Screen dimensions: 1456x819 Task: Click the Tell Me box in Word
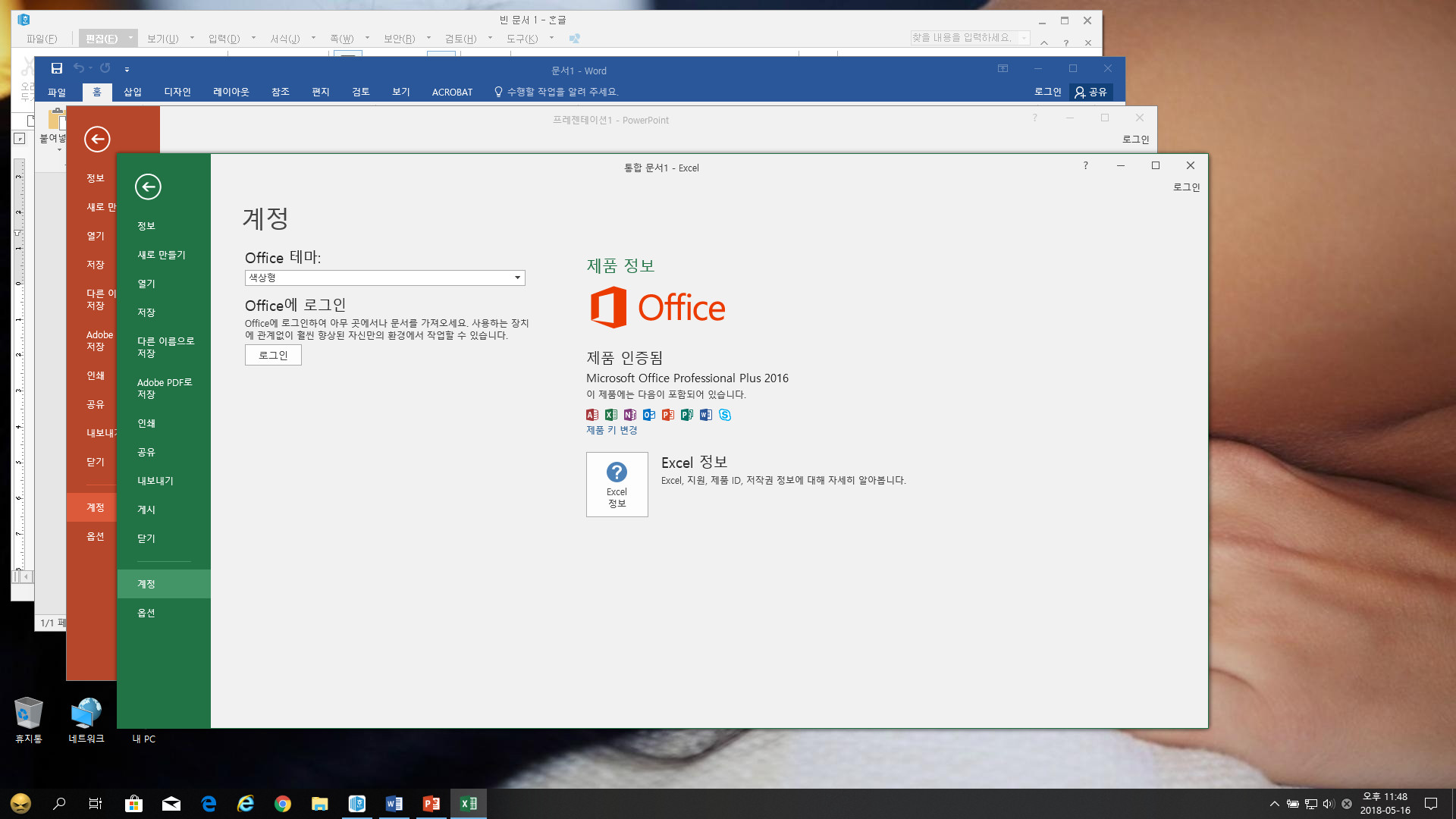click(x=556, y=92)
